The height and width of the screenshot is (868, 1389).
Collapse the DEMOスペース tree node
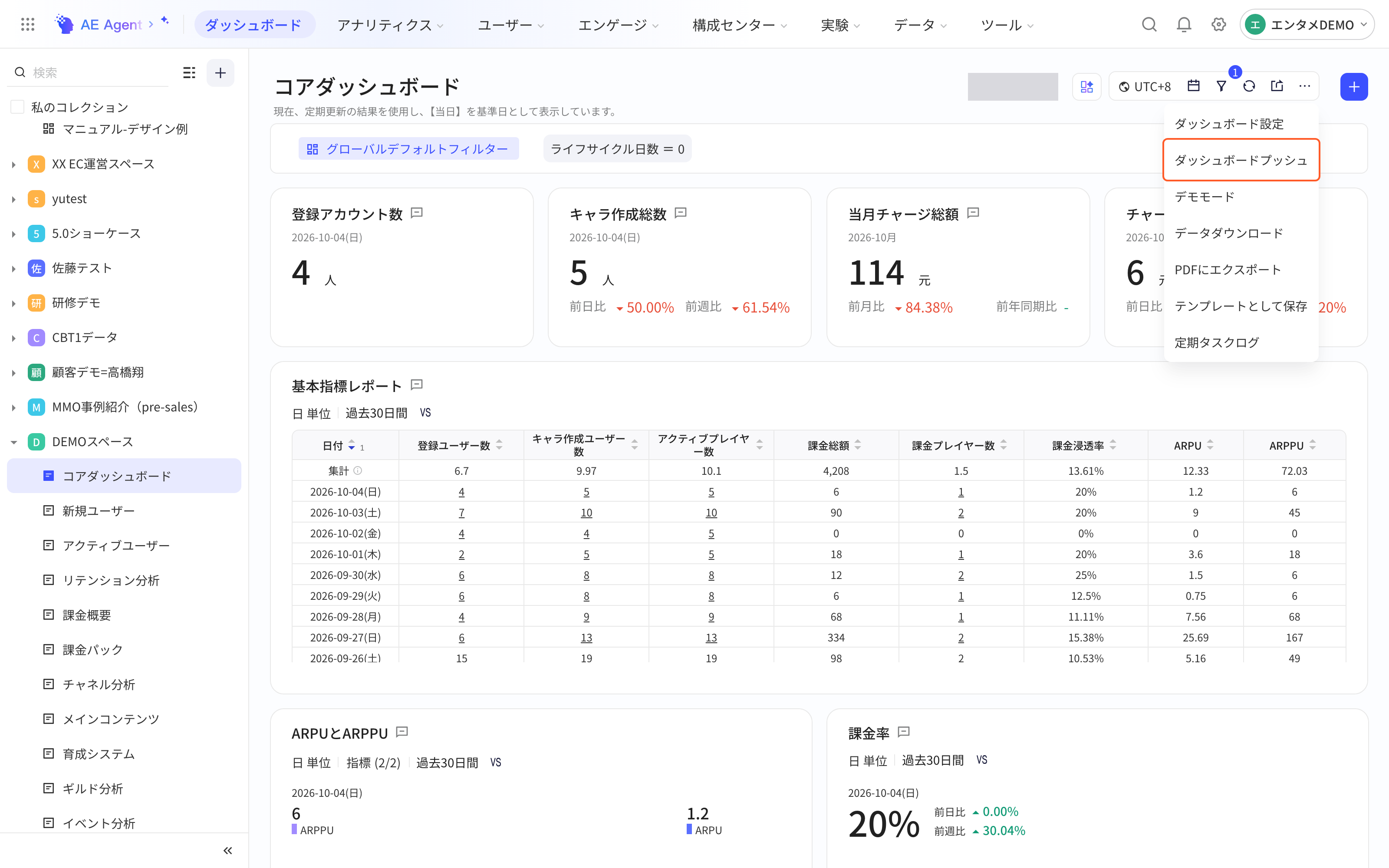coord(14,442)
